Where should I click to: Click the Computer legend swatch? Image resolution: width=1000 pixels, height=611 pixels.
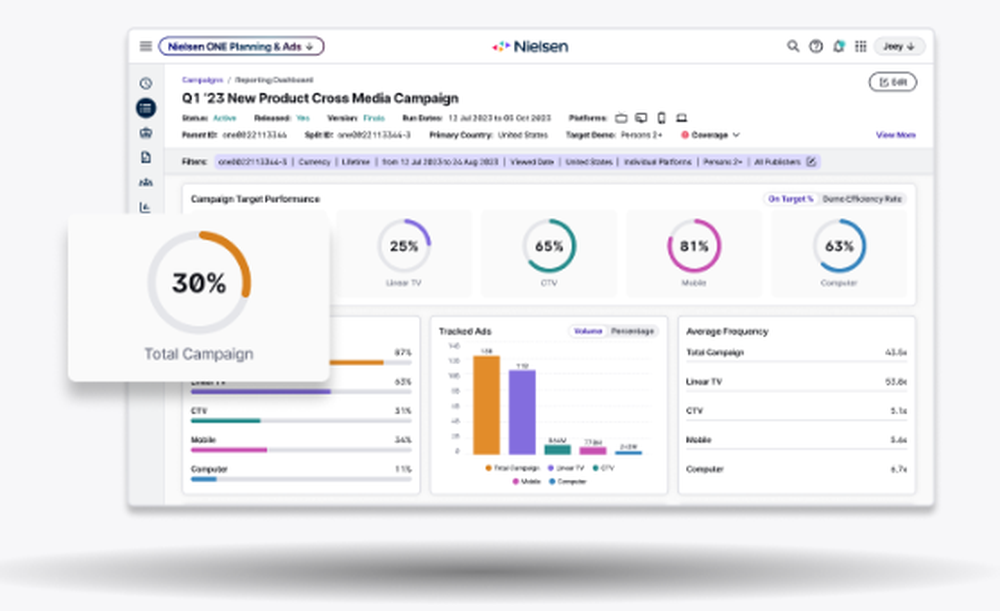[552, 482]
